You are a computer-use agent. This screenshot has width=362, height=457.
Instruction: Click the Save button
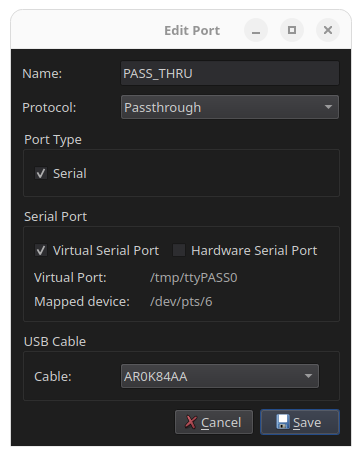(300, 422)
